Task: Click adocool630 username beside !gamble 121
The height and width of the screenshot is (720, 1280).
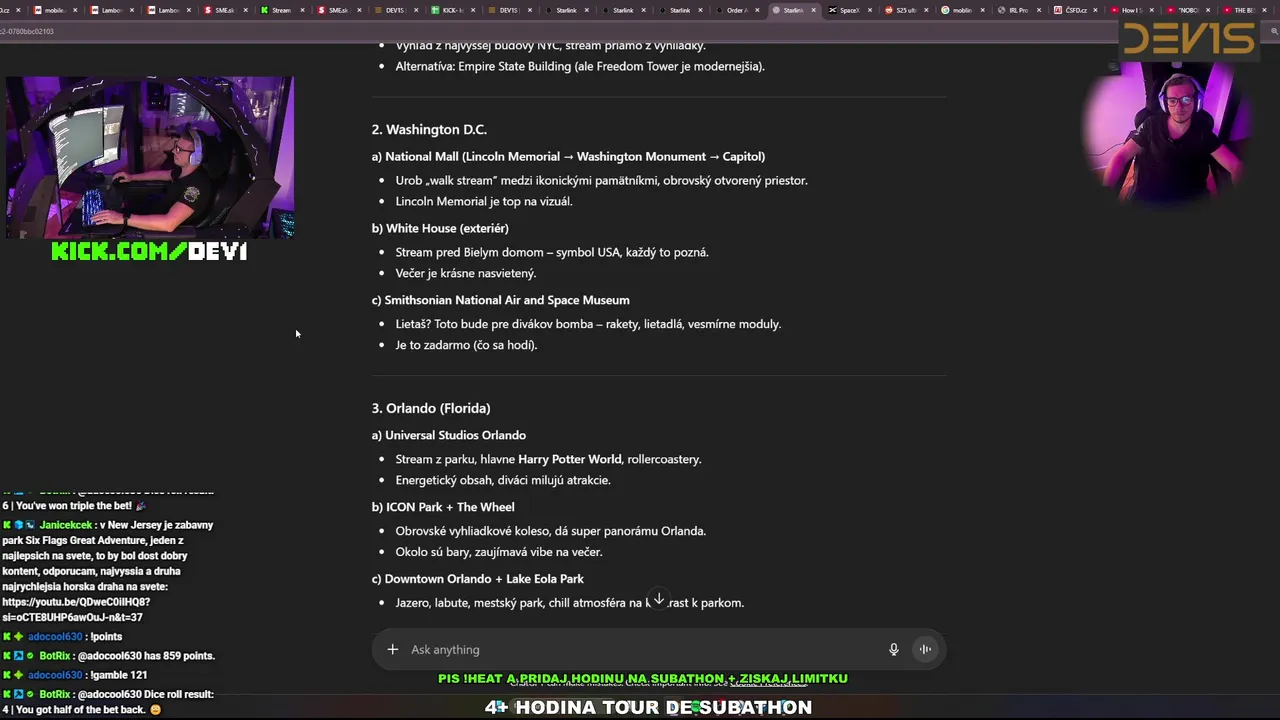Action: (55, 675)
